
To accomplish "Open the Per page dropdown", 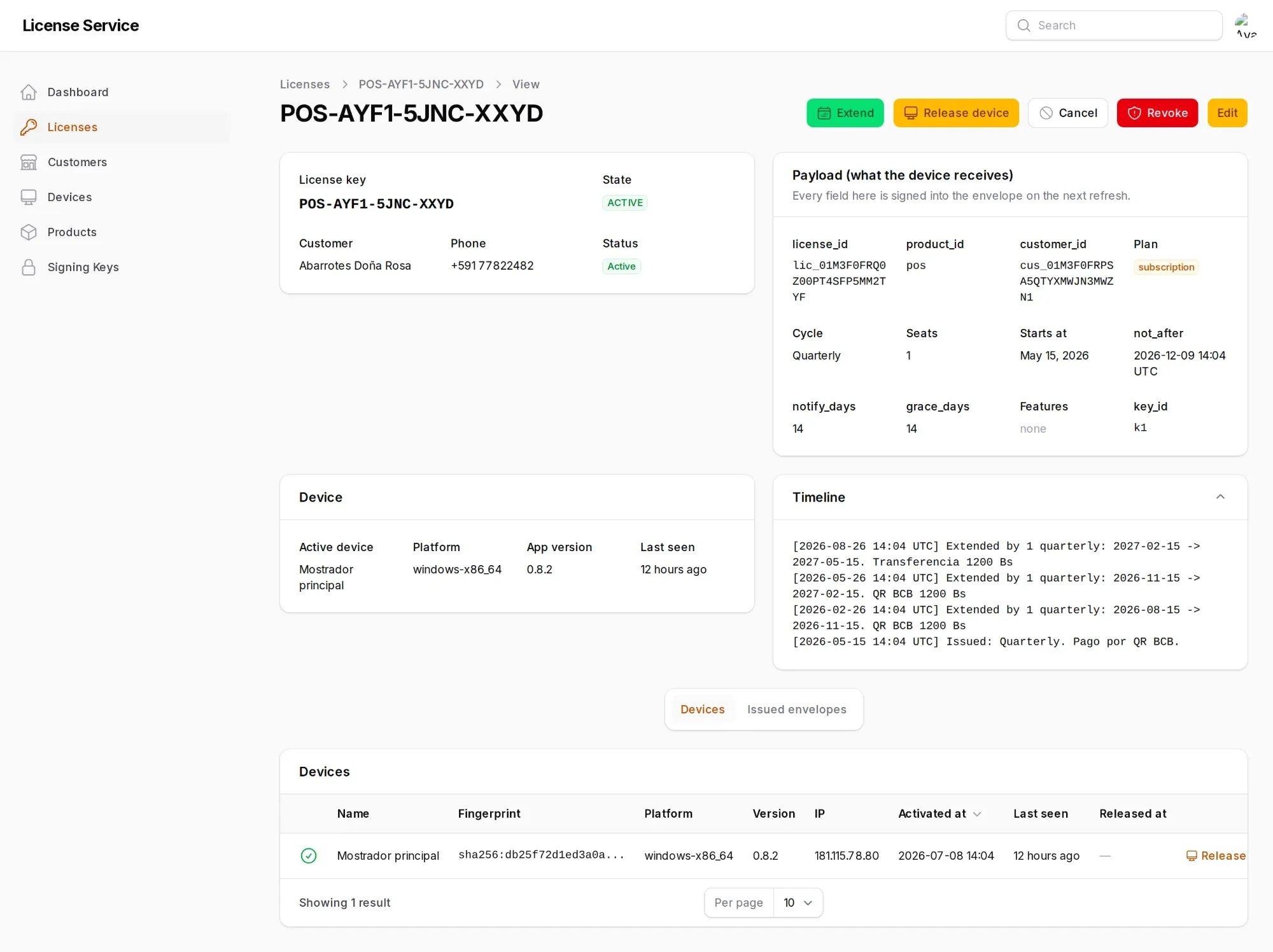I will coord(798,903).
